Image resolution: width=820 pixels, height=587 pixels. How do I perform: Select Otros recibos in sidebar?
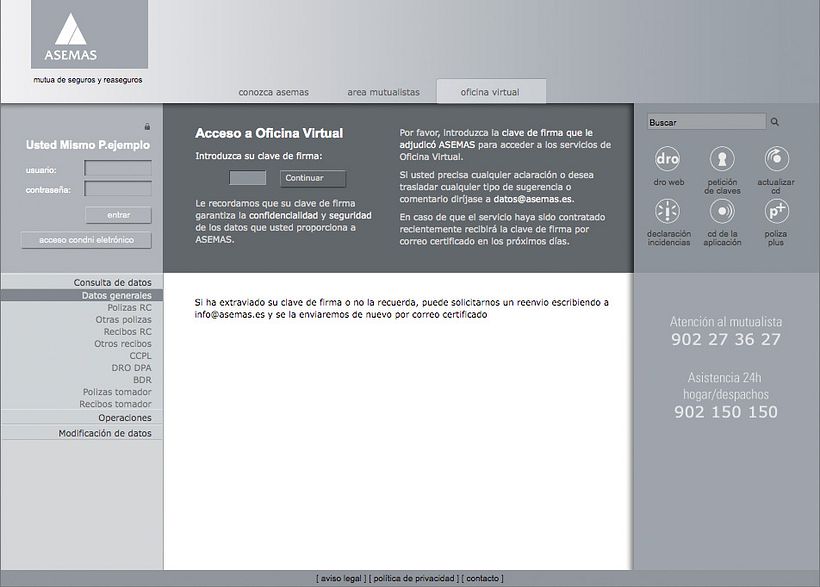click(x=123, y=344)
